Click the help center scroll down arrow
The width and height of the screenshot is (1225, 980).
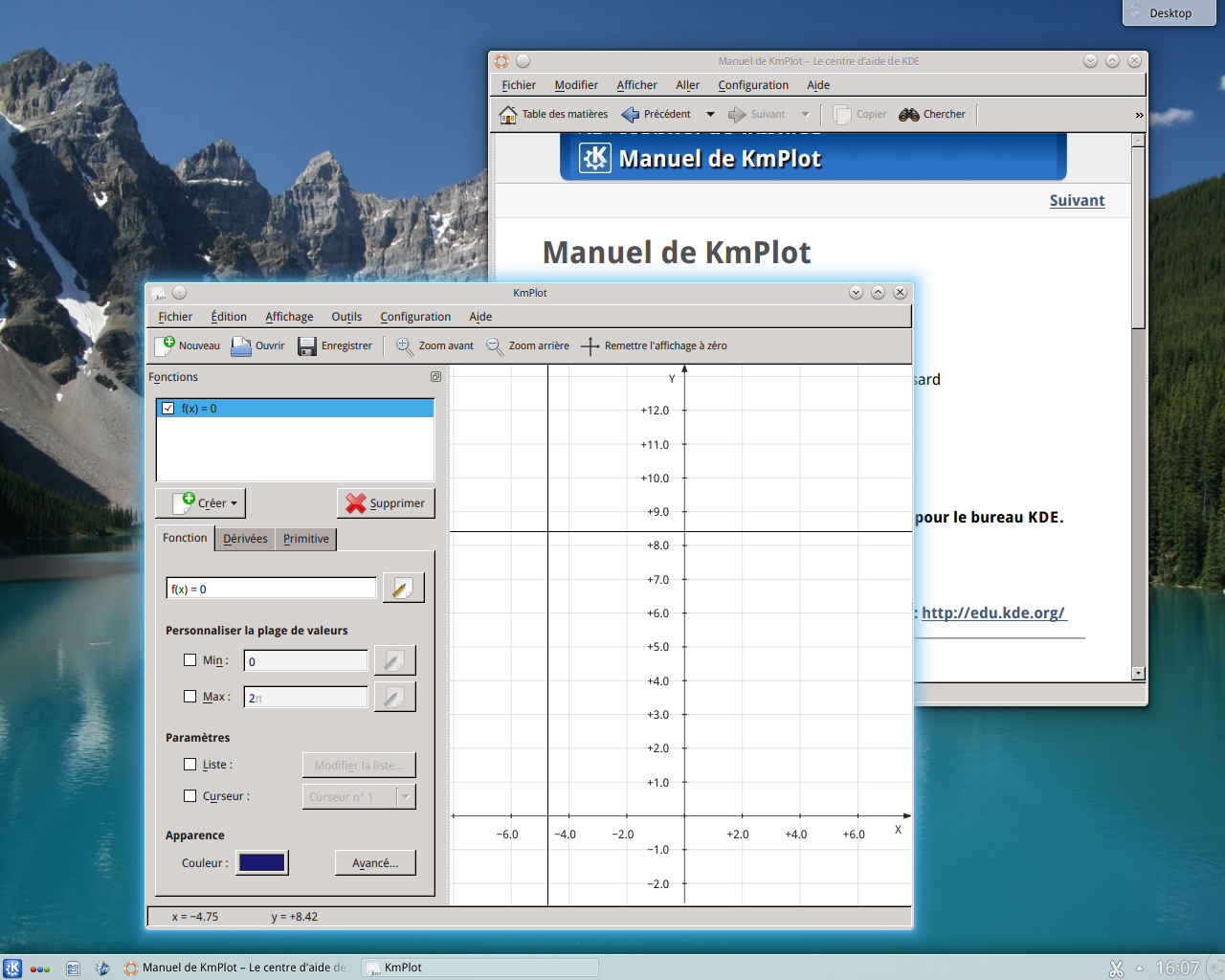point(1138,674)
